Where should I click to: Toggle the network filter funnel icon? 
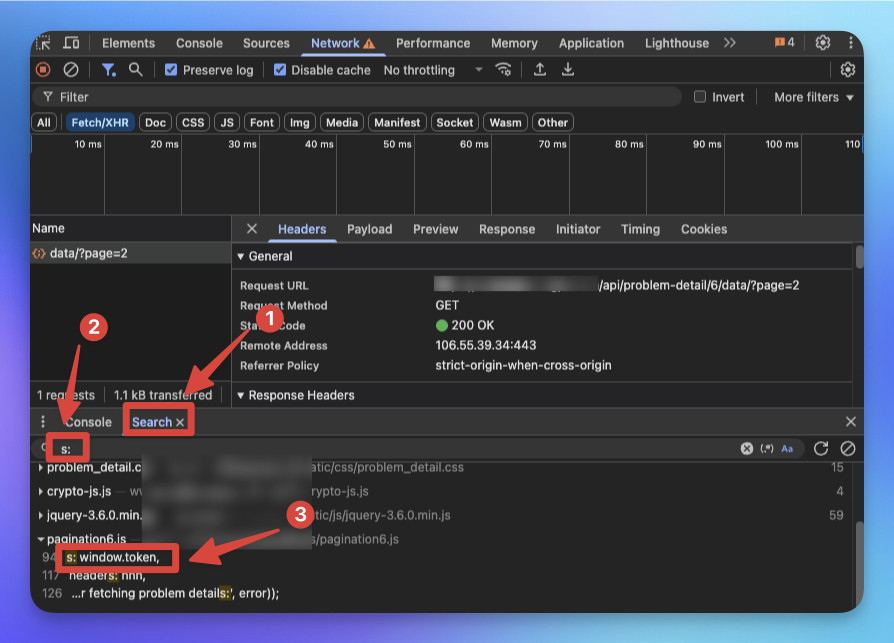(108, 70)
